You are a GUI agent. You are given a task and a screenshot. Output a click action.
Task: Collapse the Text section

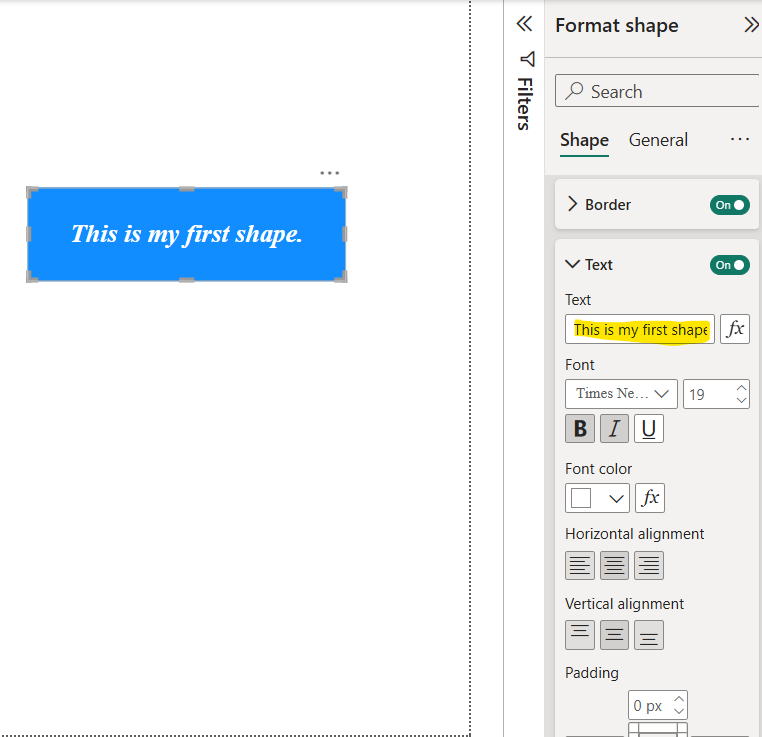573,264
